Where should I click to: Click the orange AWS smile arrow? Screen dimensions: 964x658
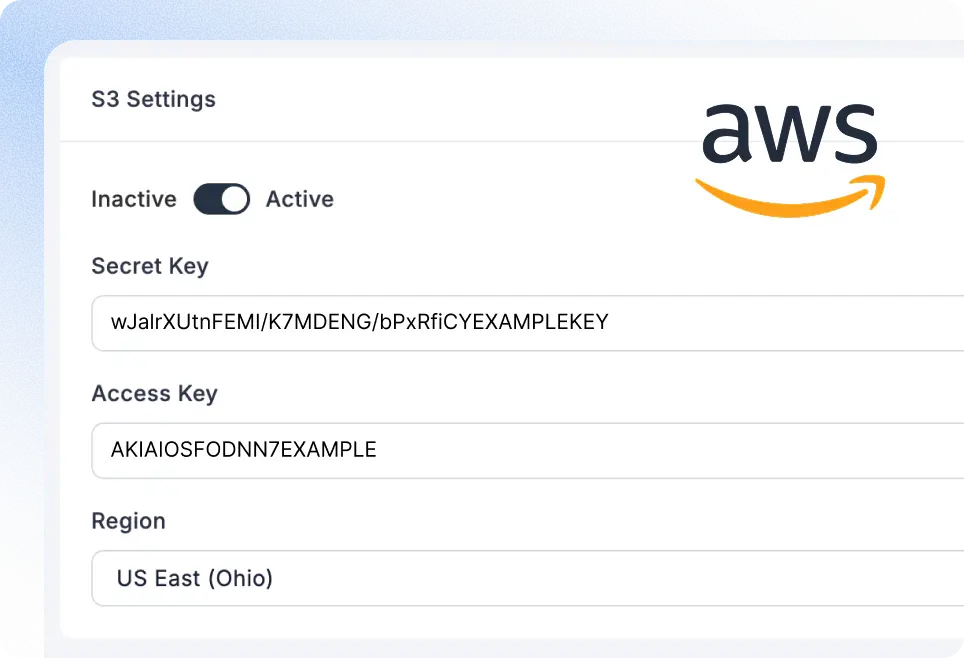790,197
